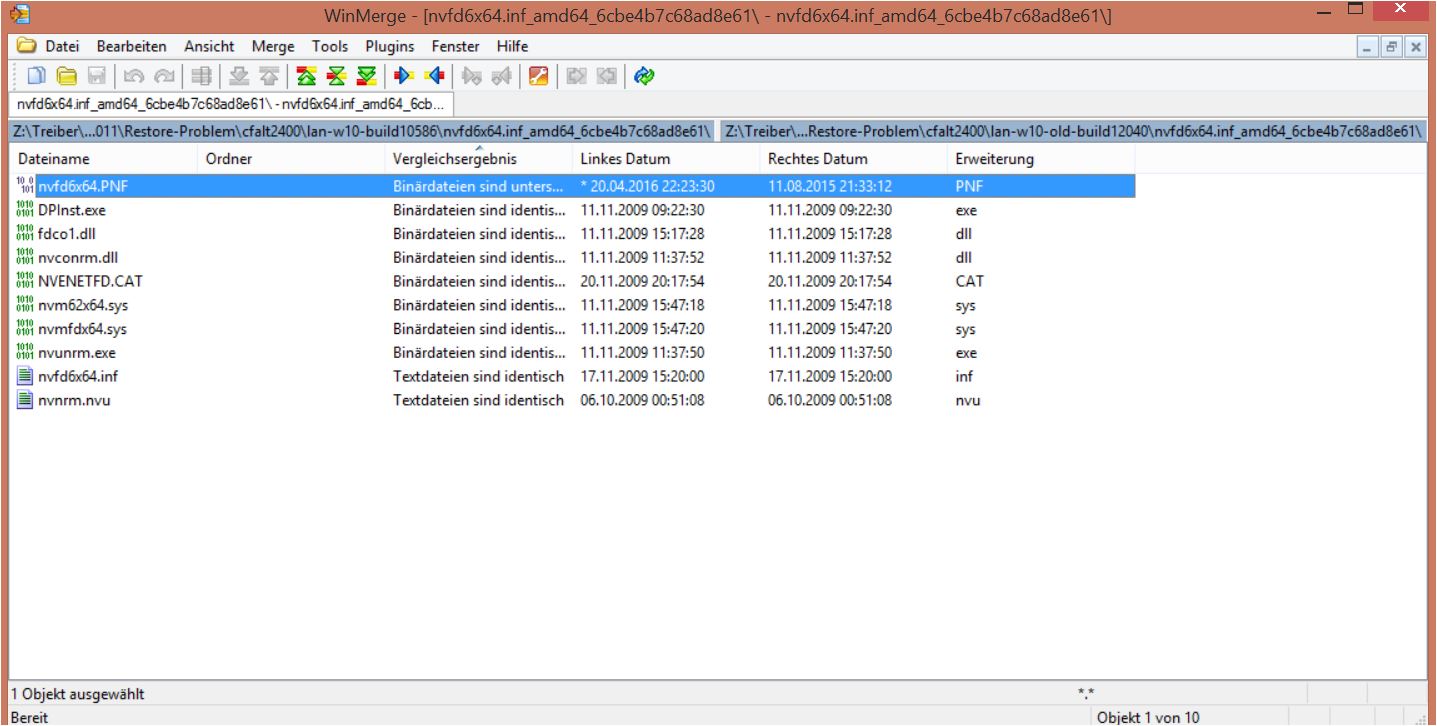Click the copy to right arrow icon
Viewport: 1437px width, 726px height.
[x=404, y=76]
